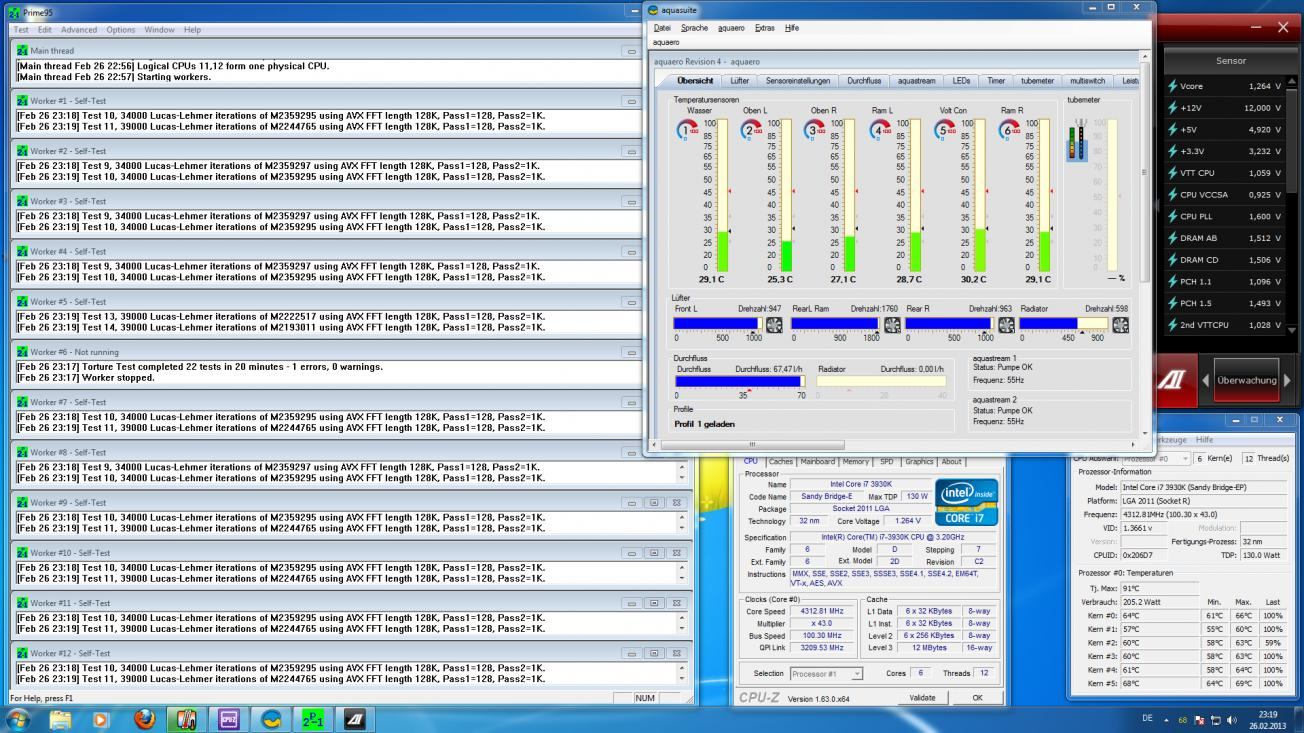Click the Rear R fan icon
The width and height of the screenshot is (1304, 733).
[1005, 324]
